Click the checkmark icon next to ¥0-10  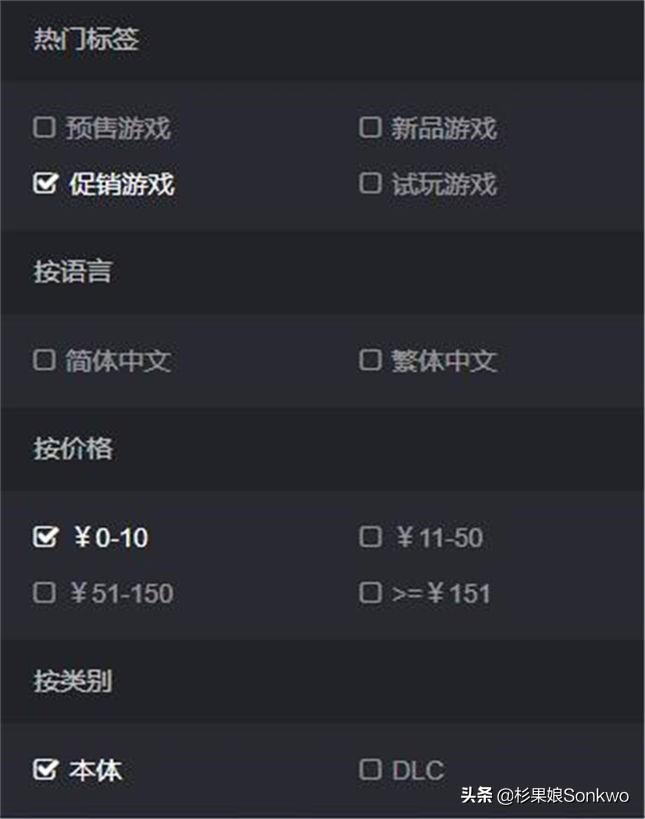[x=43, y=537]
